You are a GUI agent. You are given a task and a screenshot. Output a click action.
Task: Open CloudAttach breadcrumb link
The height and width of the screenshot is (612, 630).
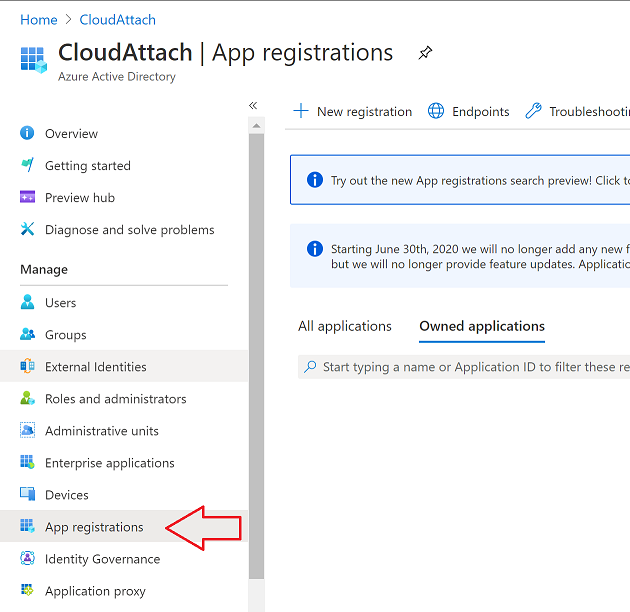[x=117, y=20]
